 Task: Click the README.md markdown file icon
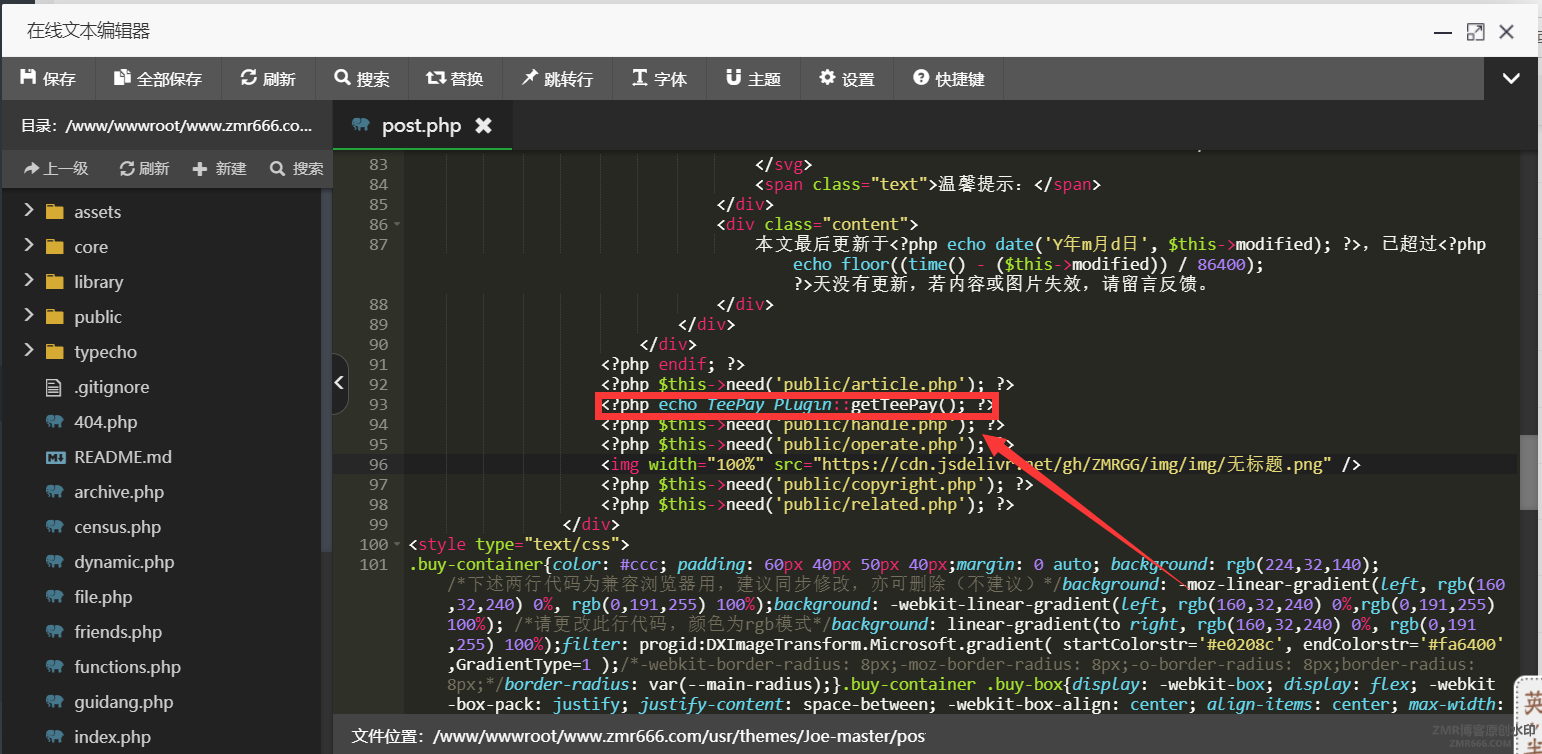pyautogui.click(x=55, y=456)
